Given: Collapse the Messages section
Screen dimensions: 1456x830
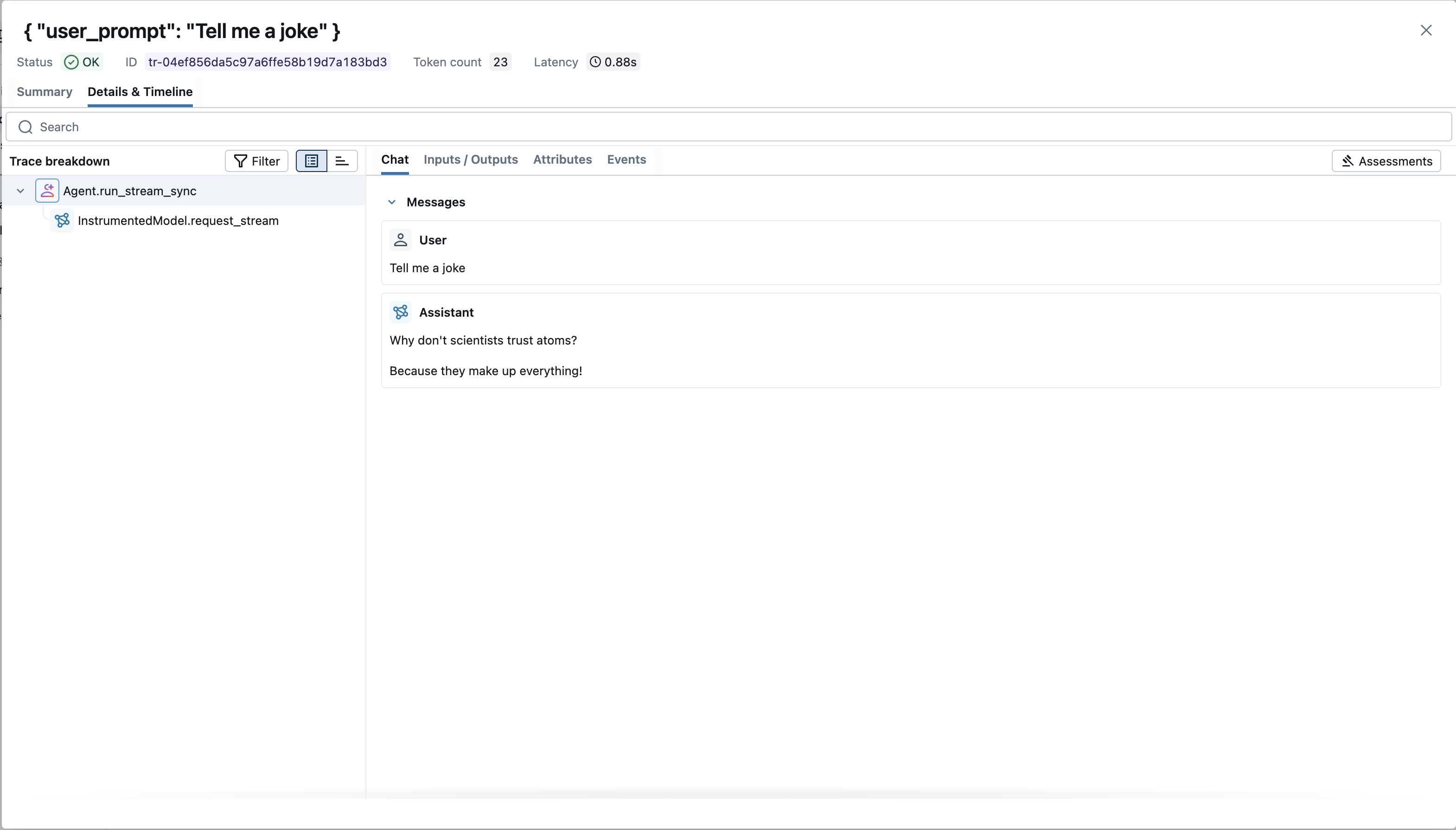Looking at the screenshot, I should [392, 202].
